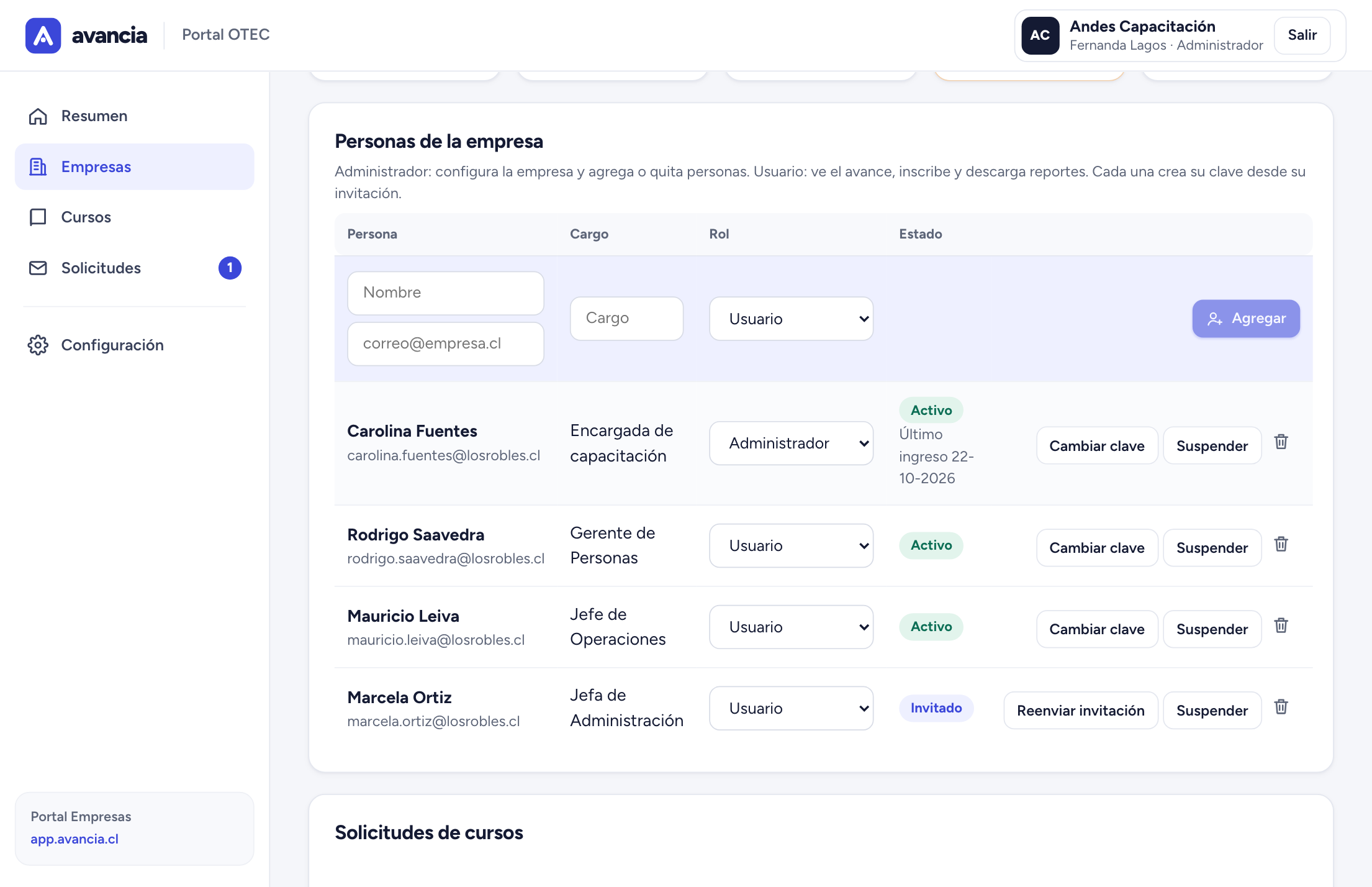Click the avancia logo icon

point(43,35)
